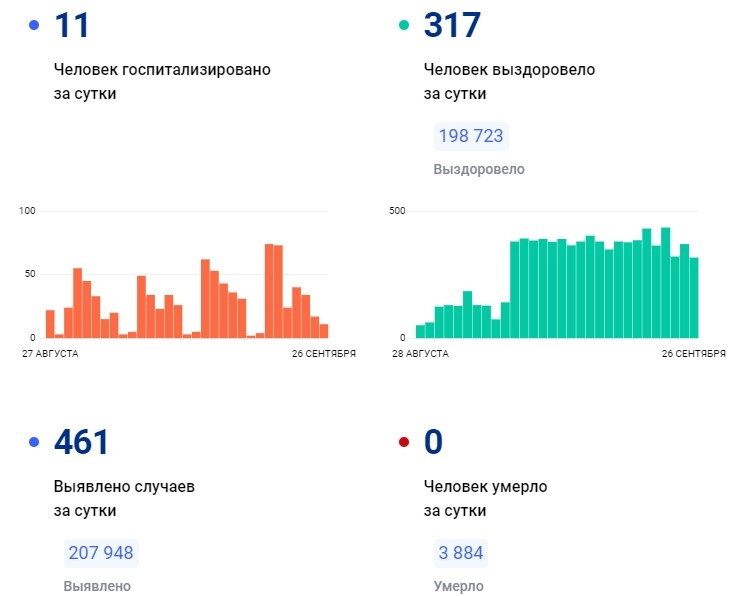Select the '28 АВГУСТА' axis date label
Image resolution: width=751 pixels, height=596 pixels.
(419, 354)
